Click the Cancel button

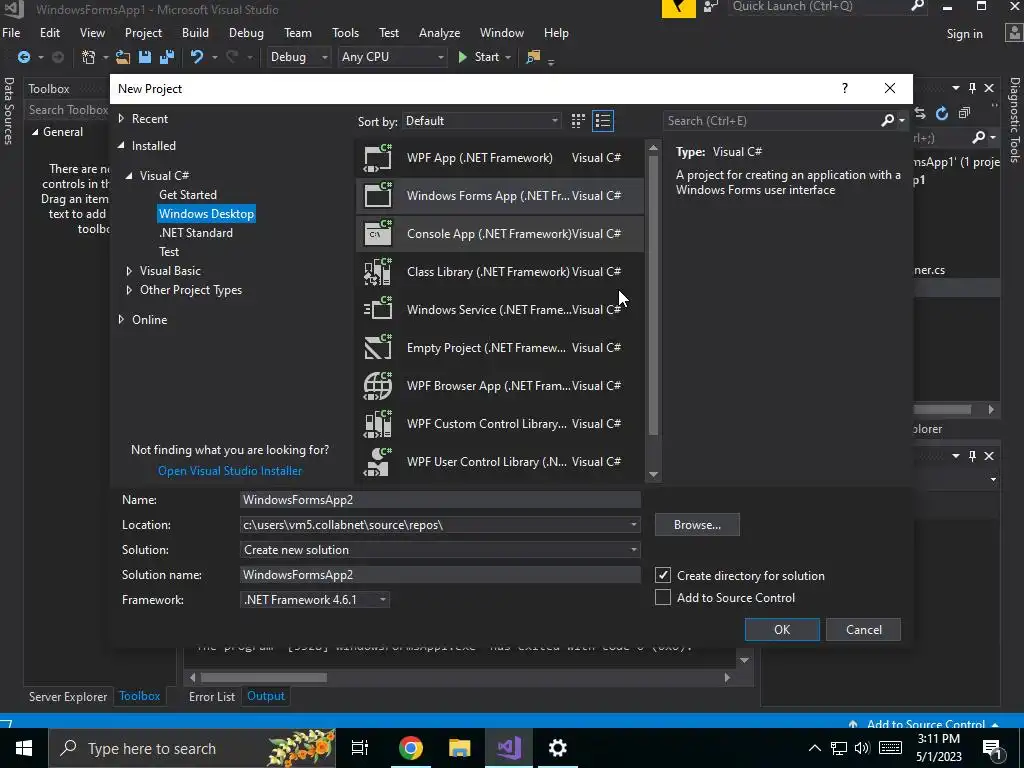(x=863, y=630)
